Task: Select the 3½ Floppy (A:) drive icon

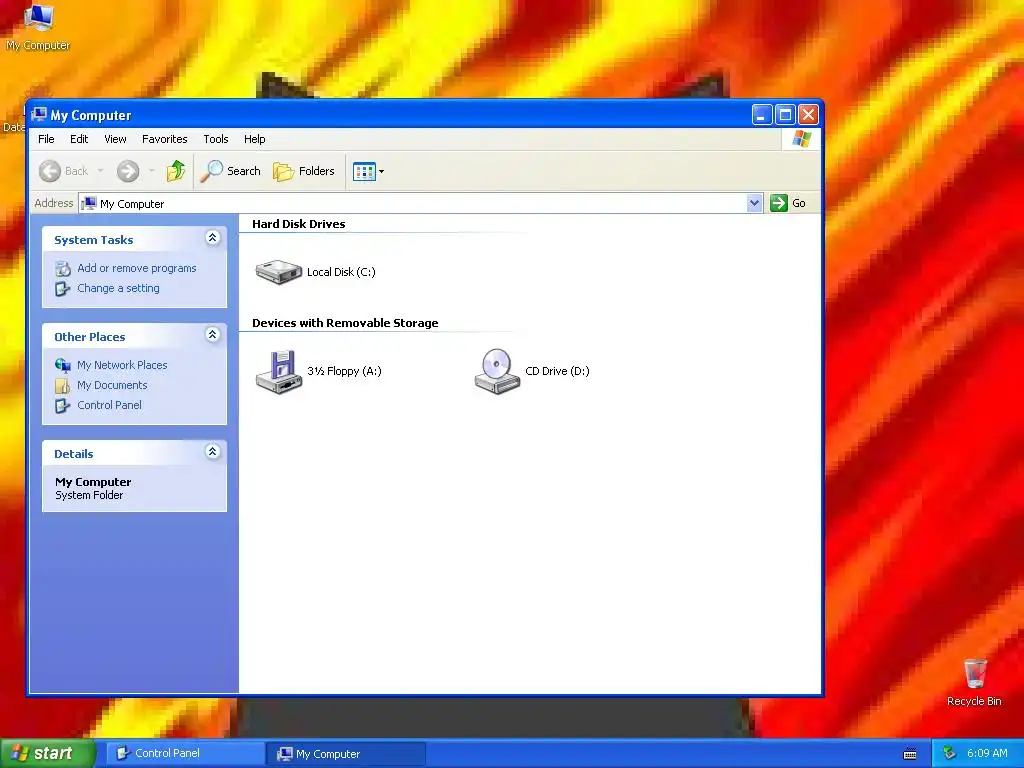Action: [x=279, y=371]
